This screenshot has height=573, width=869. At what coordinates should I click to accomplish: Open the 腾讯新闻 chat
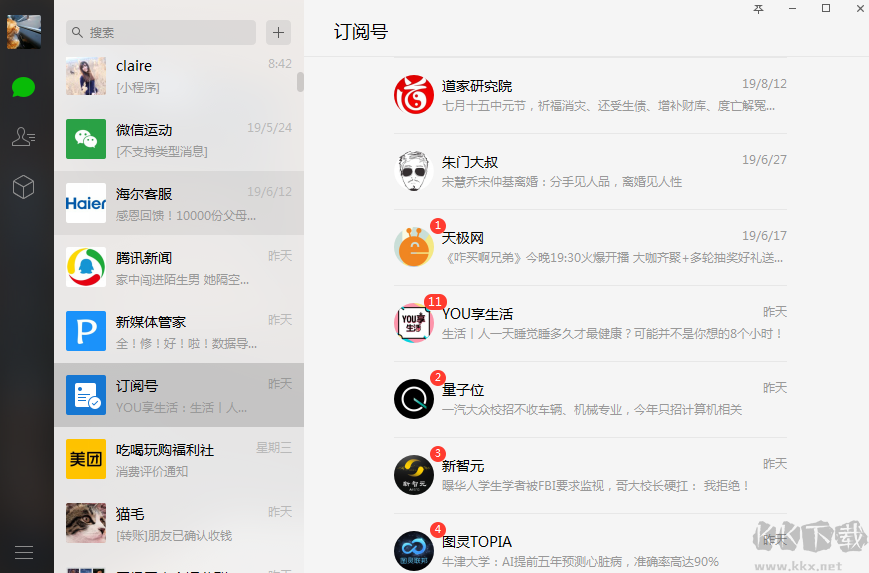coord(180,267)
